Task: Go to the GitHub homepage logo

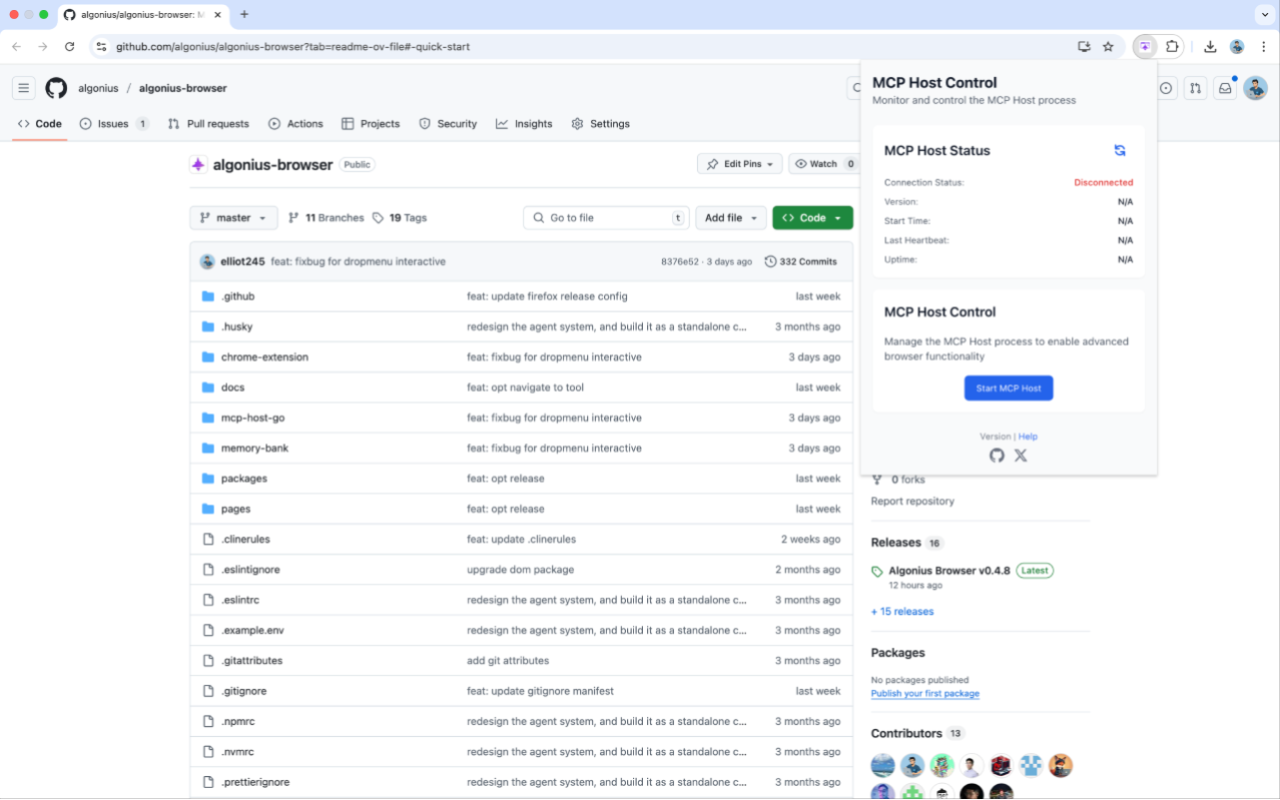Action: coord(56,88)
